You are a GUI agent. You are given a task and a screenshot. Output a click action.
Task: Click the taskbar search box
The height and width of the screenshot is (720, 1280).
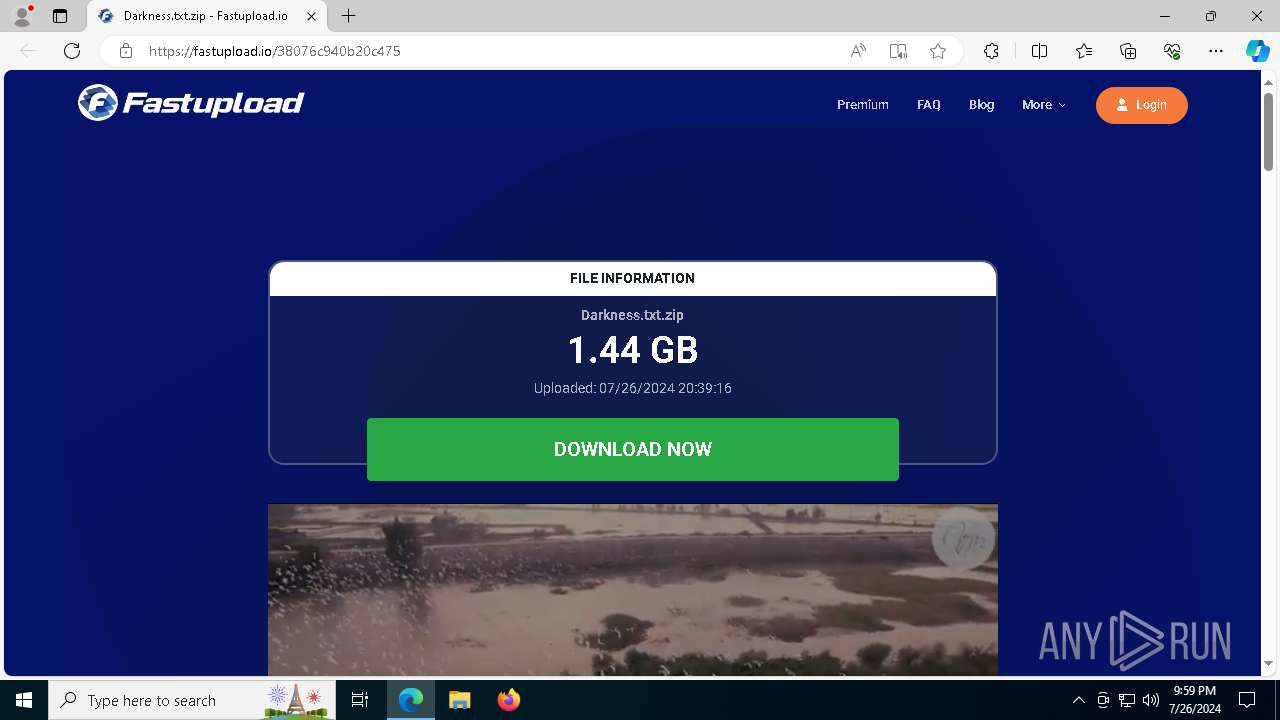click(x=192, y=700)
